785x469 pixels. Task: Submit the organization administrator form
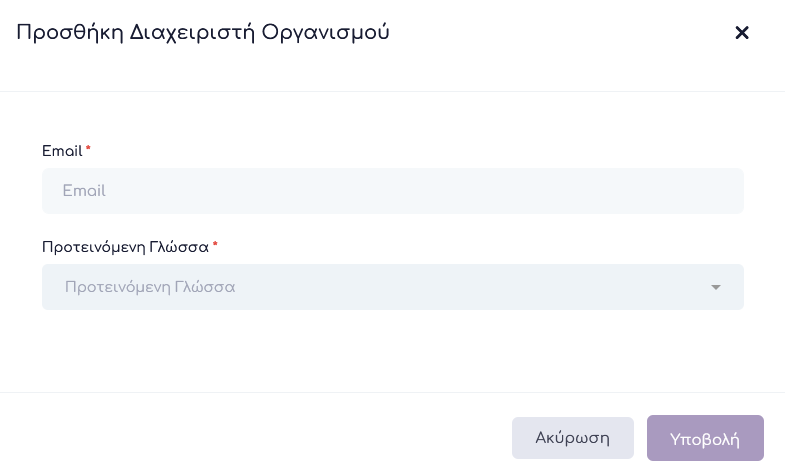click(705, 438)
